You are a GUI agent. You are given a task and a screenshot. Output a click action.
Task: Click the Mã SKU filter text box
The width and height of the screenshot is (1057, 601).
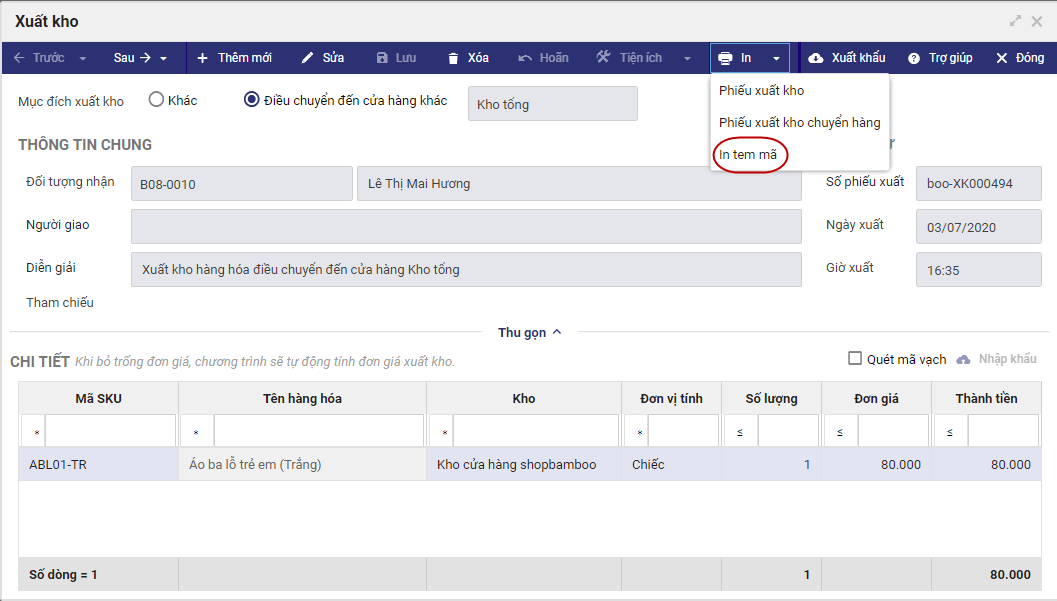click(x=110, y=431)
